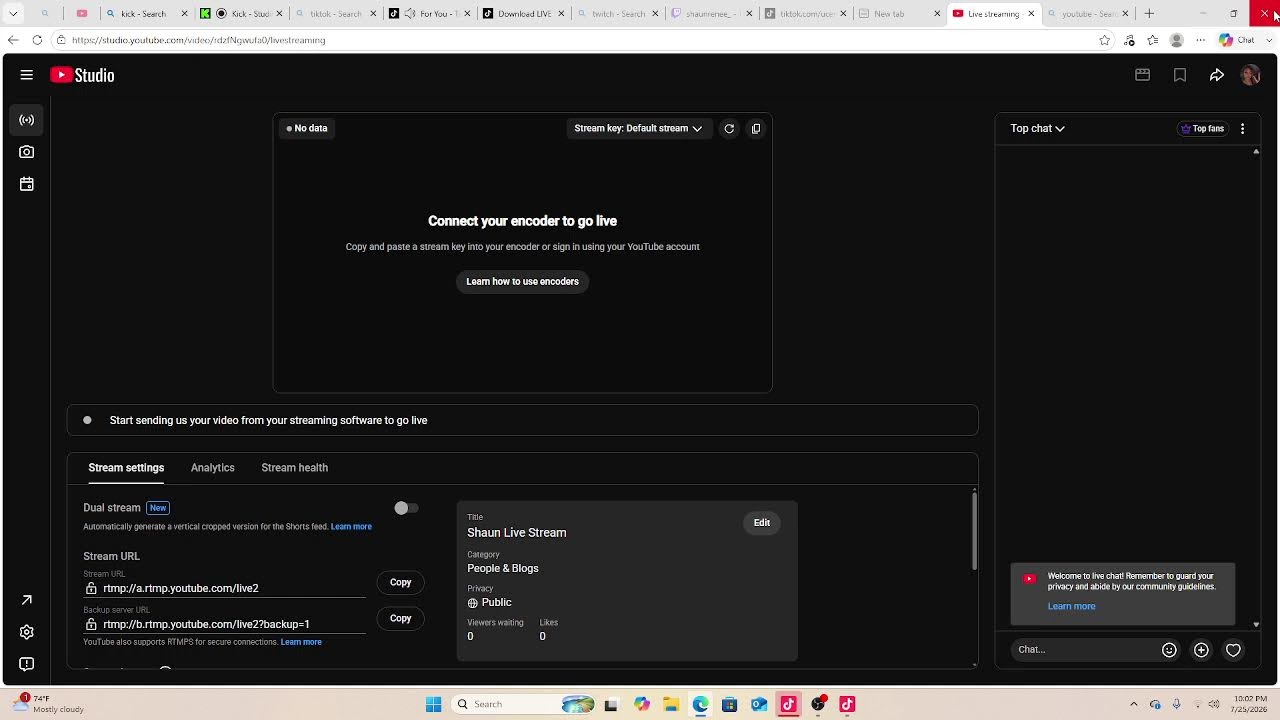Viewport: 1280px width, 720px height.
Task: Send a heart reaction in chat
Action: coord(1233,650)
